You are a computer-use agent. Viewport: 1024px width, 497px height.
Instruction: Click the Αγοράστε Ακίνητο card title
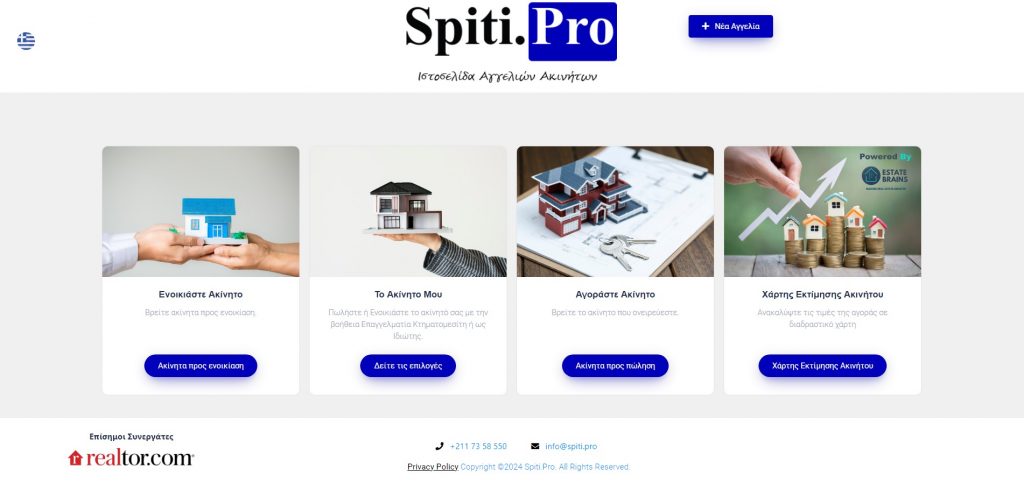[615, 295]
